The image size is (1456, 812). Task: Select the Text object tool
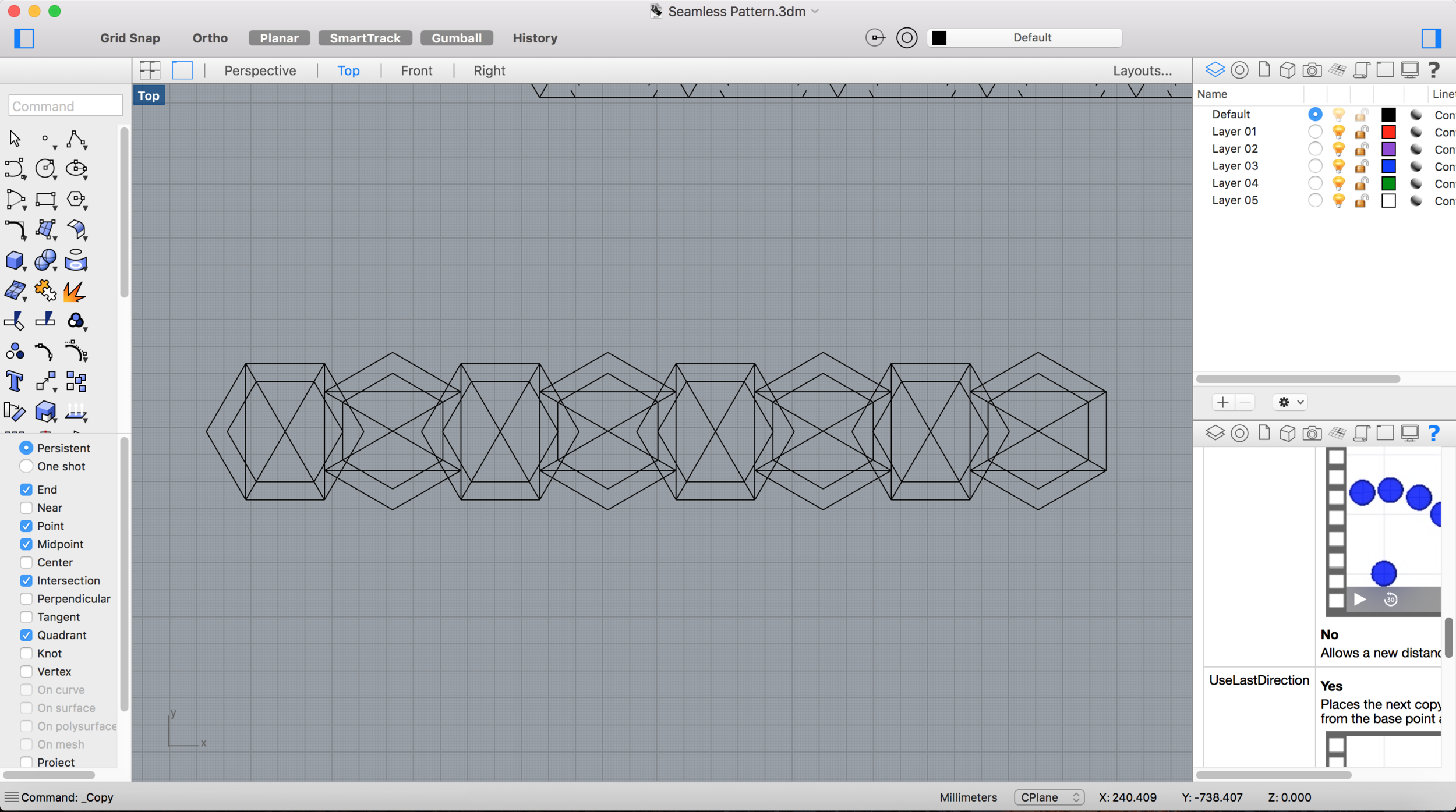pos(15,382)
